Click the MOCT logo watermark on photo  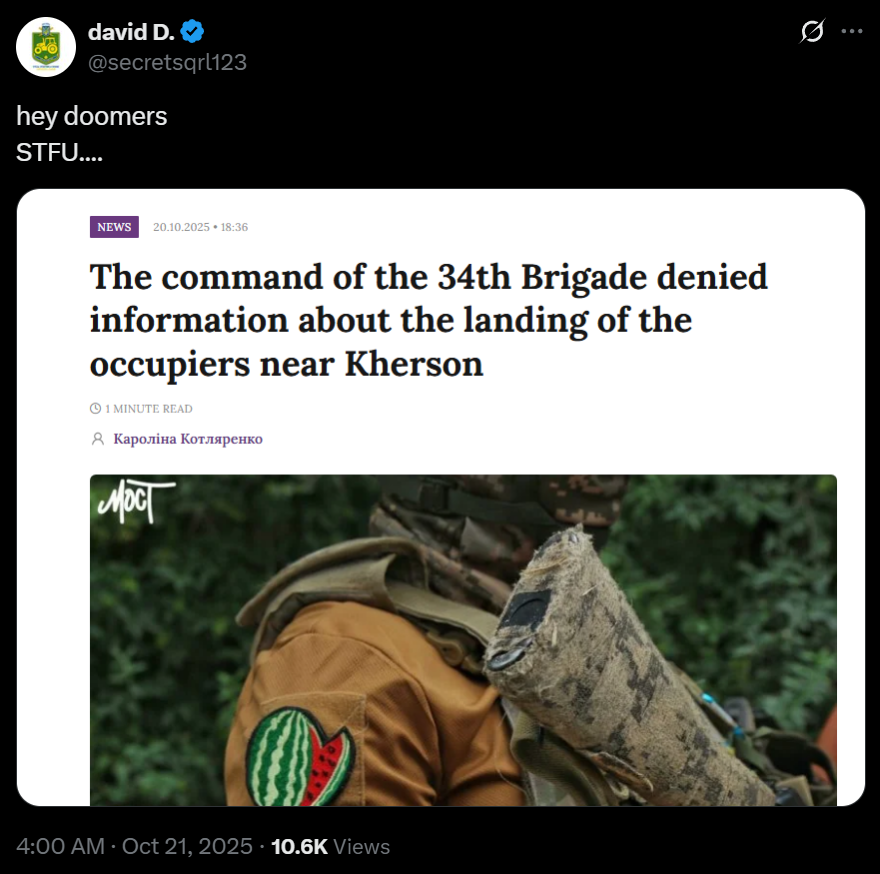(x=136, y=500)
